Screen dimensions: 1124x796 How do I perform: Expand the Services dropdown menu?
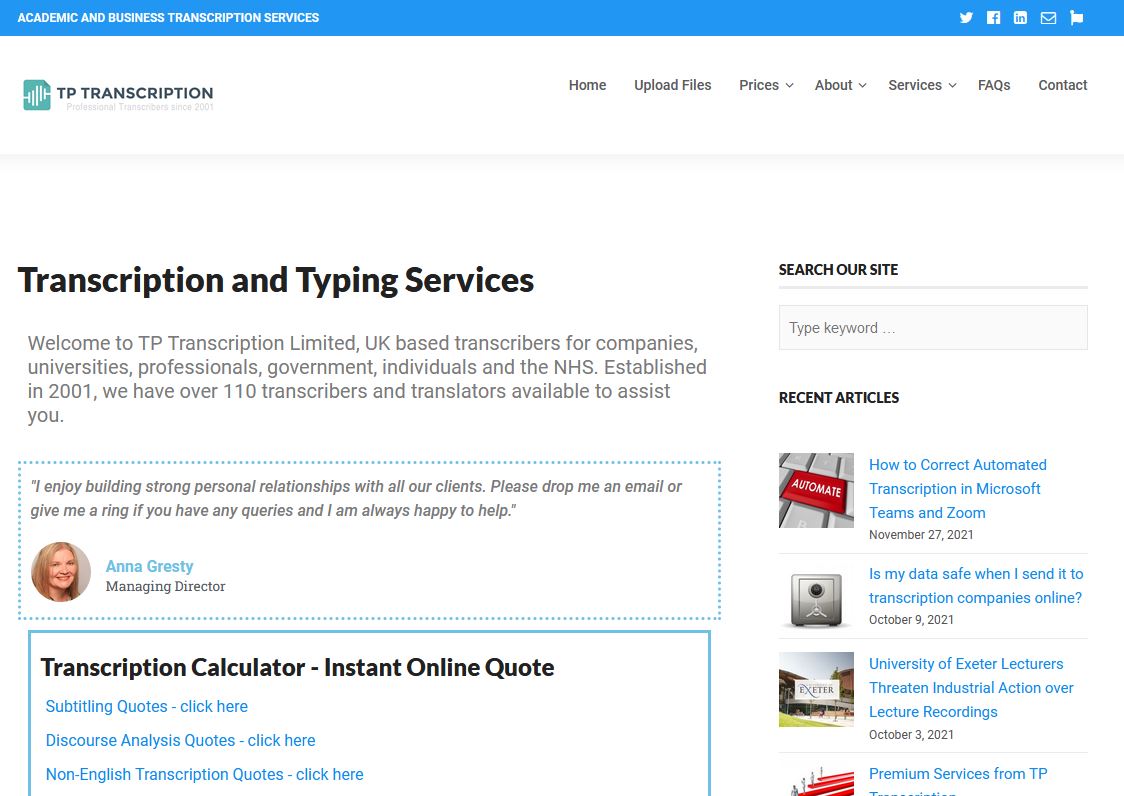tap(922, 85)
